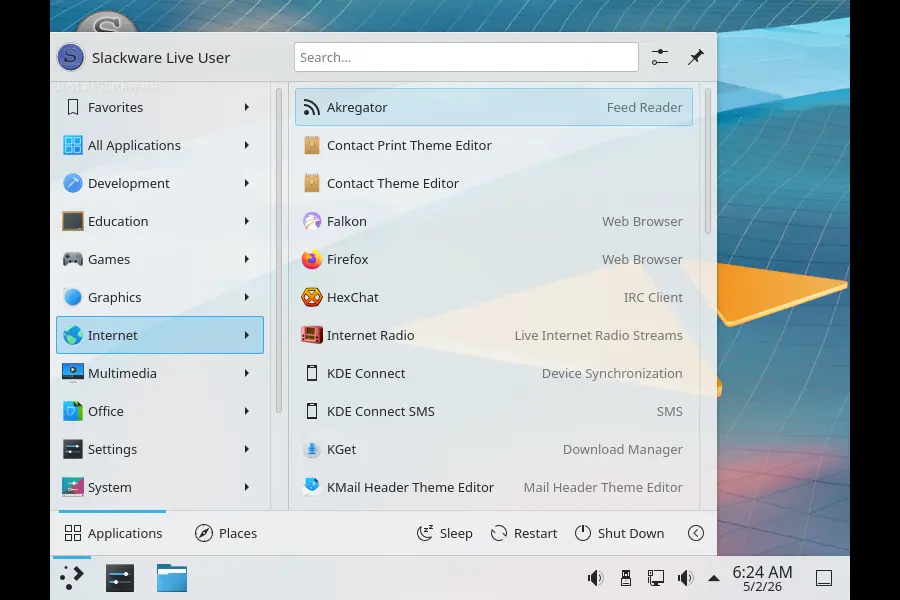Launch KDE Connect SMS

click(x=494, y=411)
